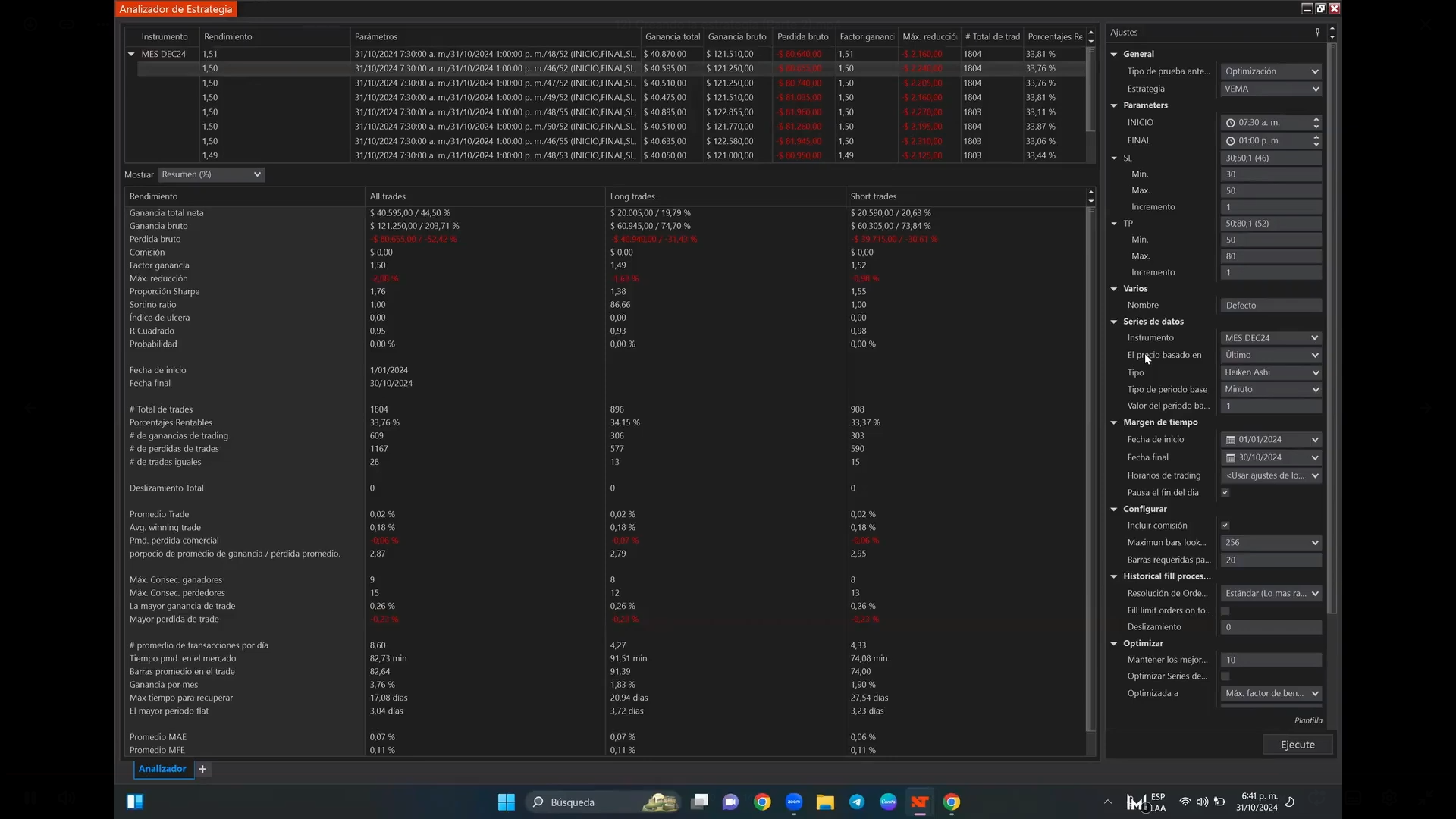
Task: Toggle Incluir comisión checkbox
Action: click(x=1225, y=526)
